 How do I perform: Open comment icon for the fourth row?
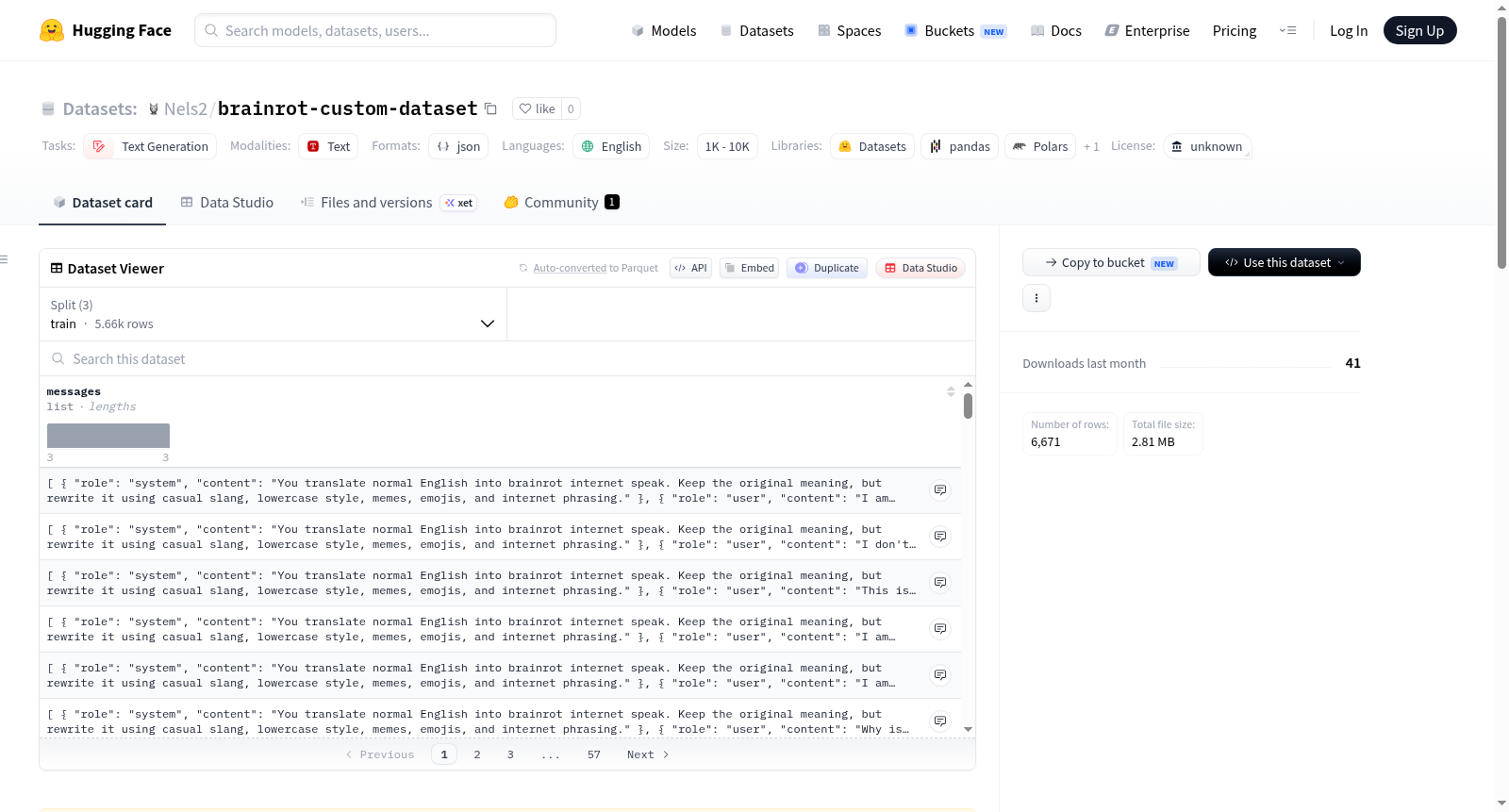(x=940, y=629)
